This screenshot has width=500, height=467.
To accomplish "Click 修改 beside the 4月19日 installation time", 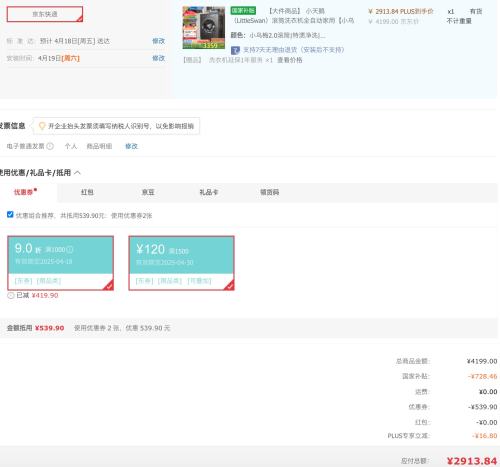I will [158, 58].
